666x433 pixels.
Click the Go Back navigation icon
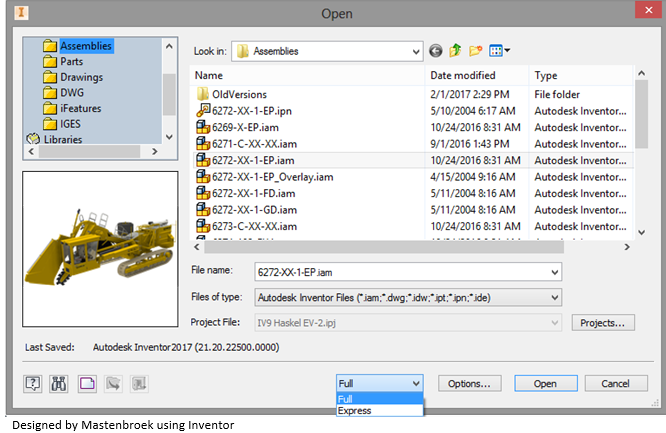coord(435,51)
